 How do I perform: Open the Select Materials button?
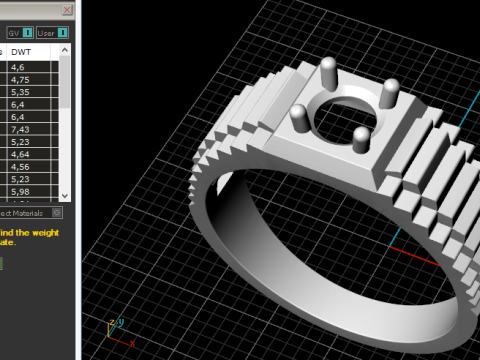click(30, 213)
